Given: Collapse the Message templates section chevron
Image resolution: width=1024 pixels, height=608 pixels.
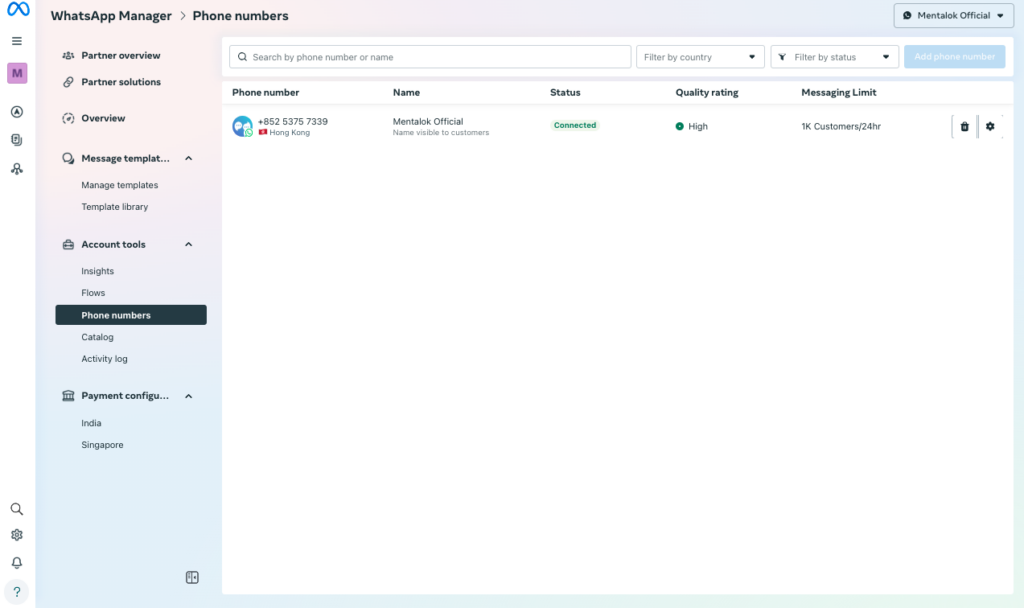Looking at the screenshot, I should click(x=189, y=158).
